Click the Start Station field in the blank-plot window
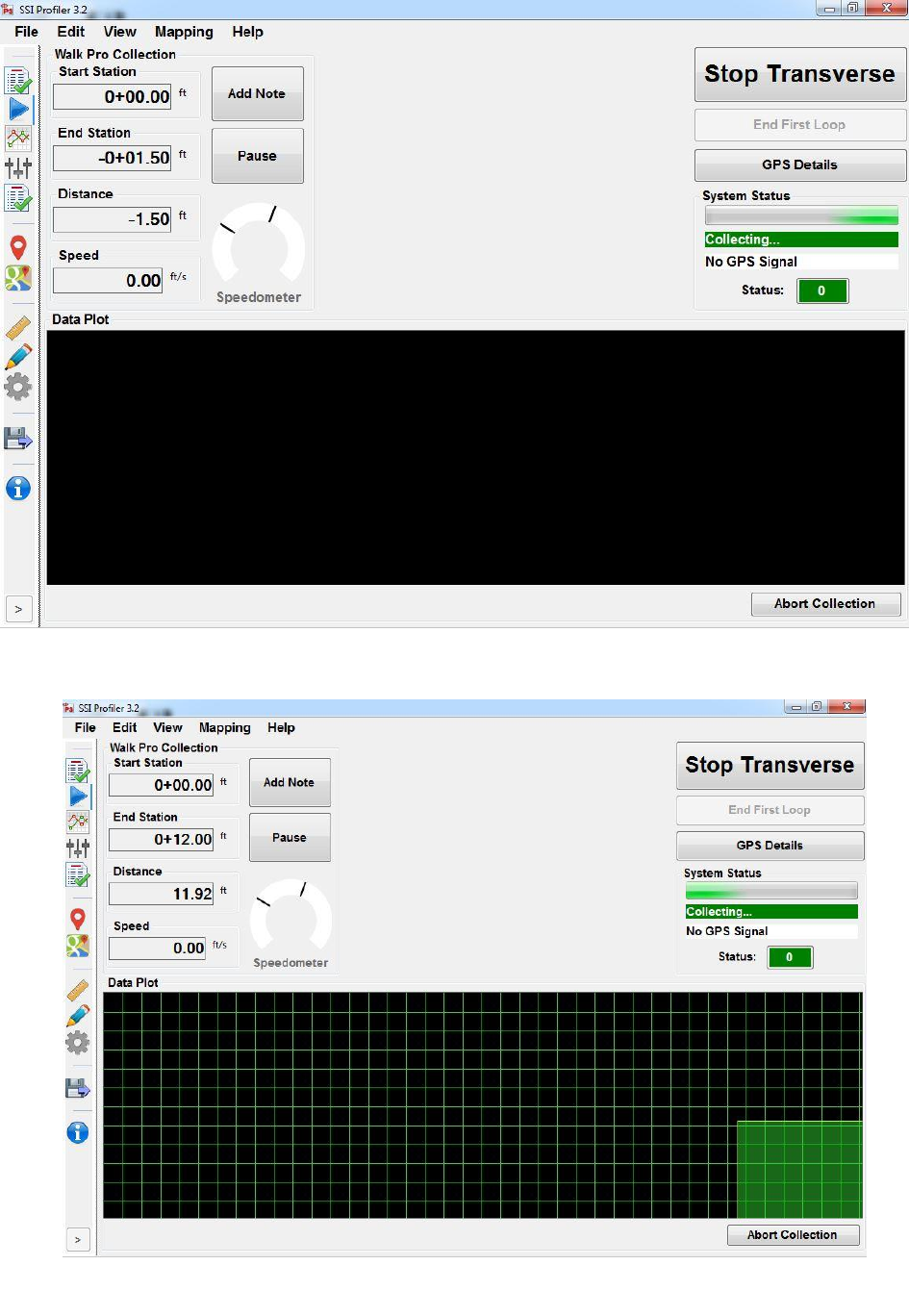 112,96
